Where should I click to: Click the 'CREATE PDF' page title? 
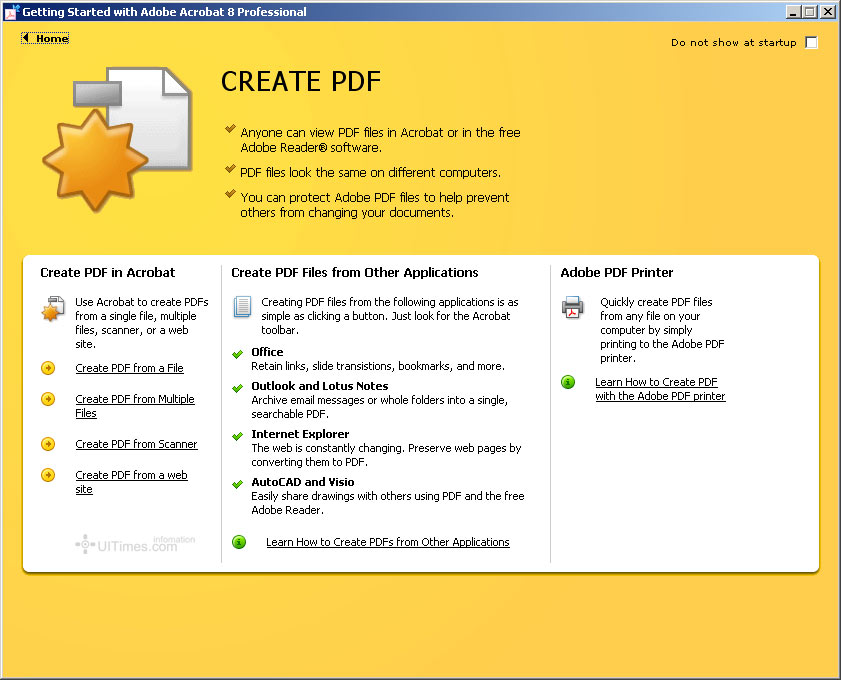point(301,82)
